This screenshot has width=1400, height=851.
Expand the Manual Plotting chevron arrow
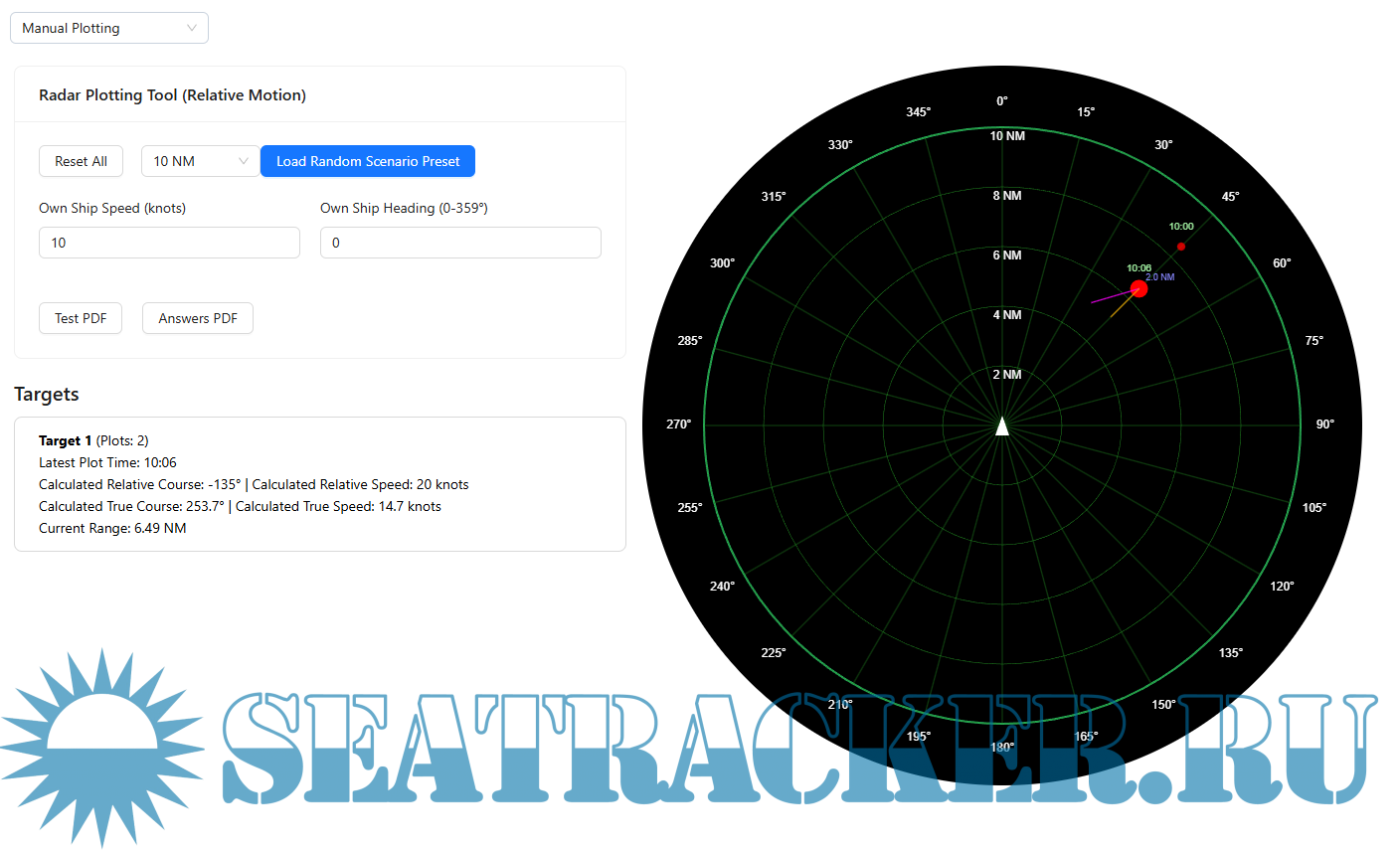191,27
